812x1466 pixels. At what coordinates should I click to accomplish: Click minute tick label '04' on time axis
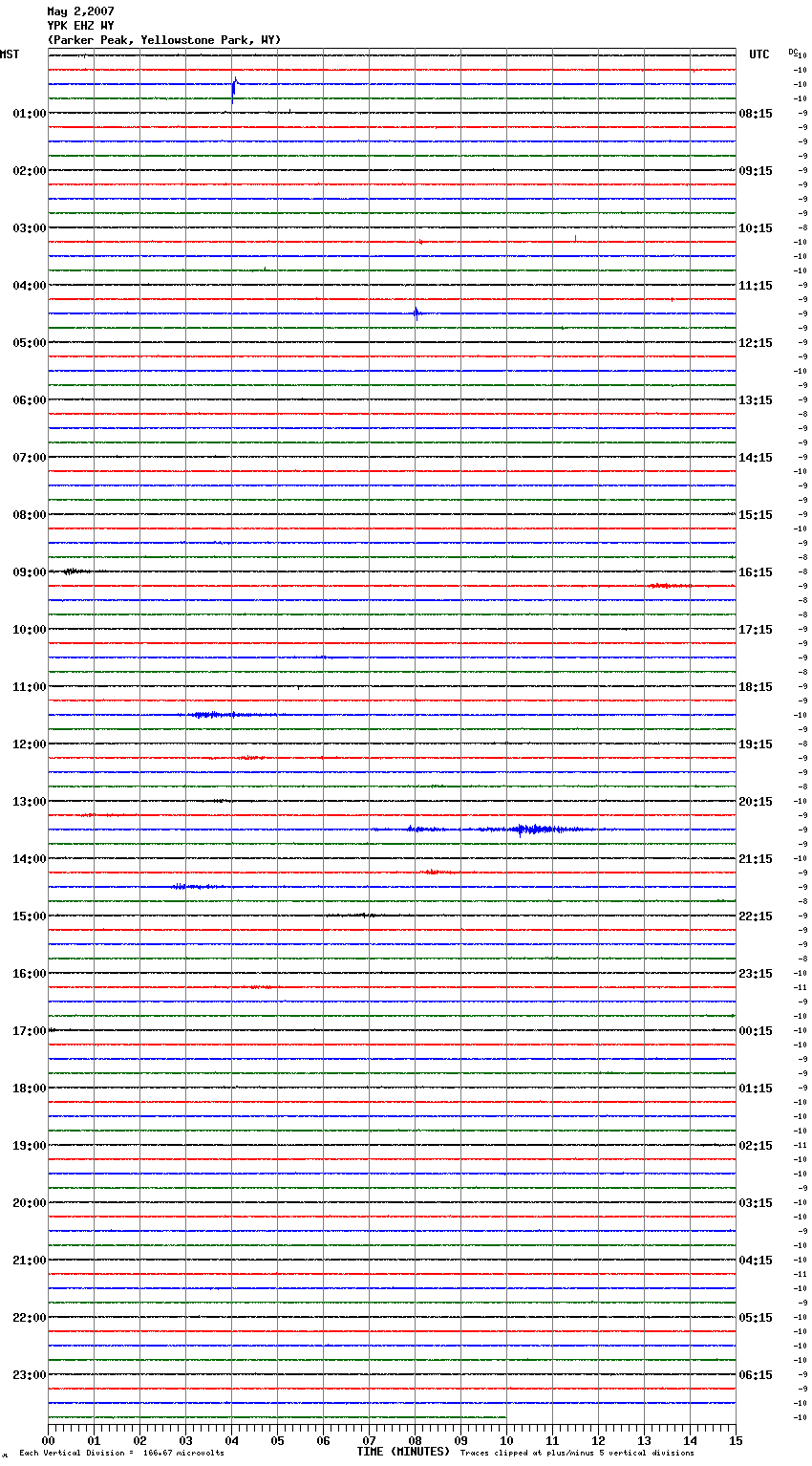pyautogui.click(x=231, y=1440)
